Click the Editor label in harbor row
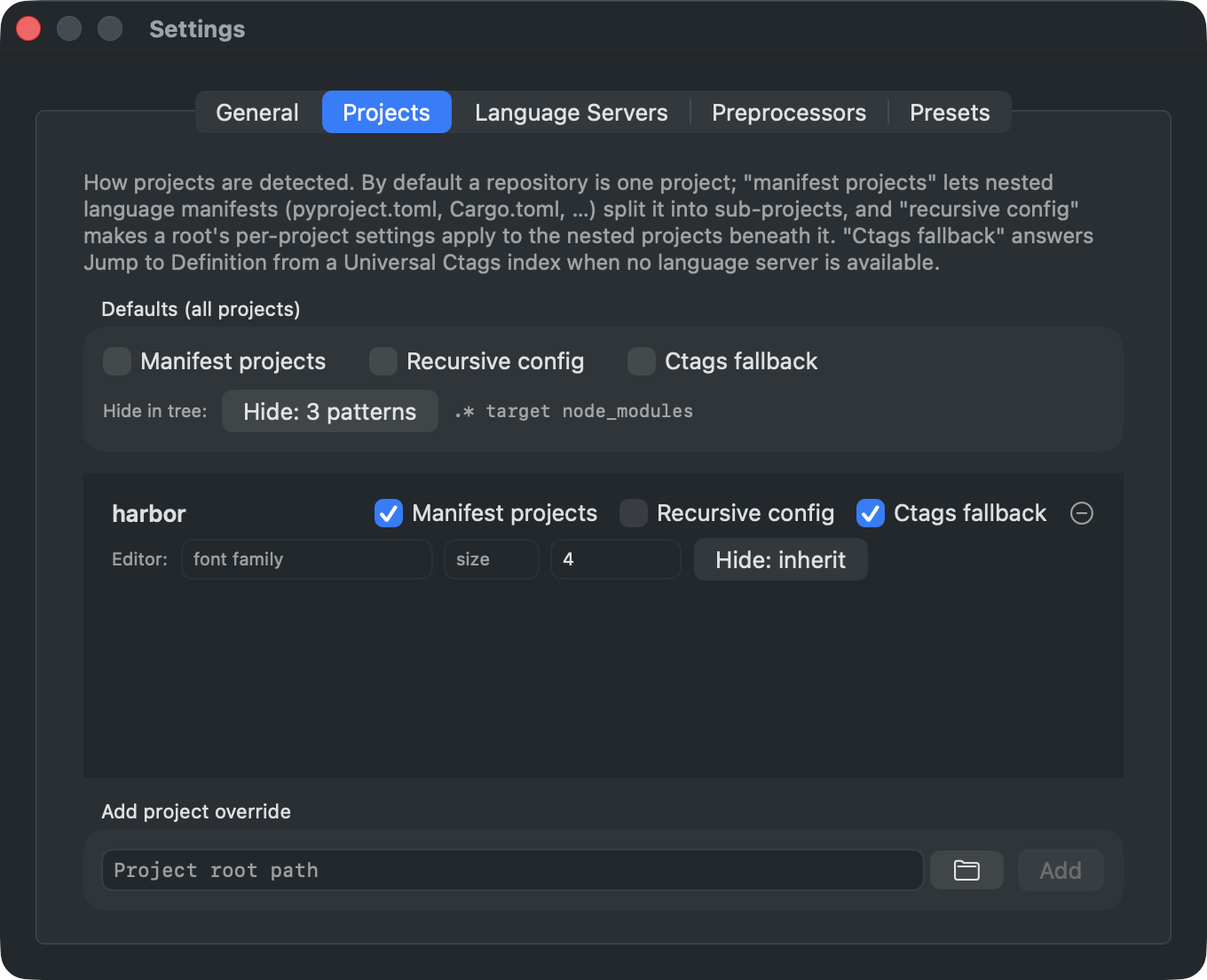The image size is (1207, 980). 139,559
